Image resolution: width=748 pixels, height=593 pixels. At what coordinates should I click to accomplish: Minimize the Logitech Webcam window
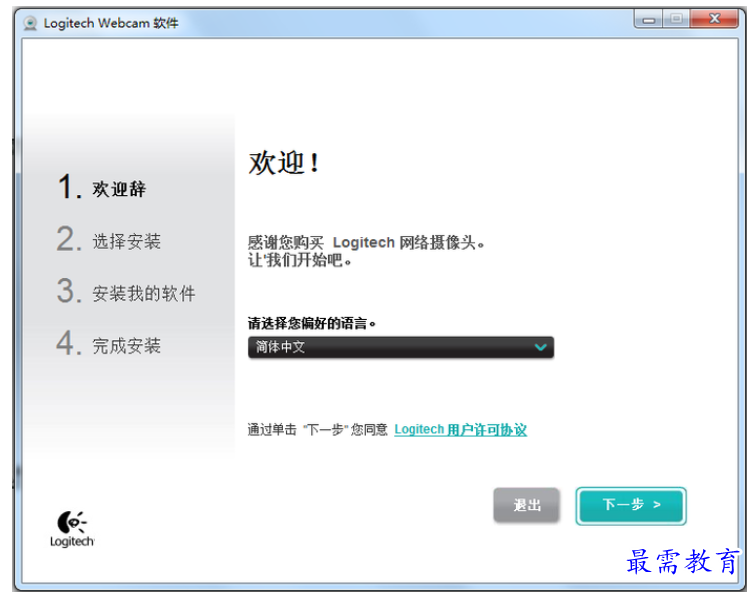coord(648,20)
